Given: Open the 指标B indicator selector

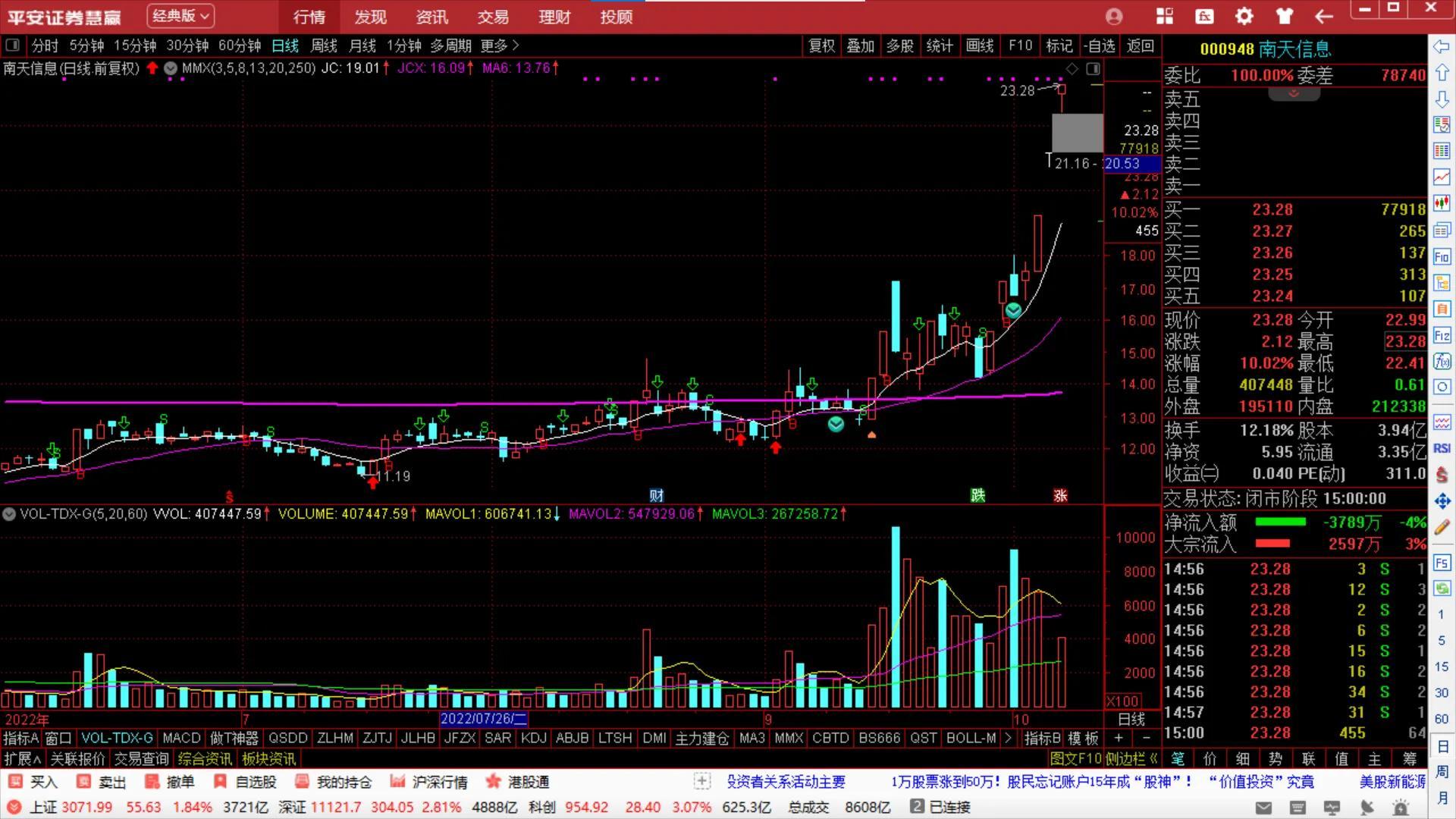Looking at the screenshot, I should pos(1042,738).
